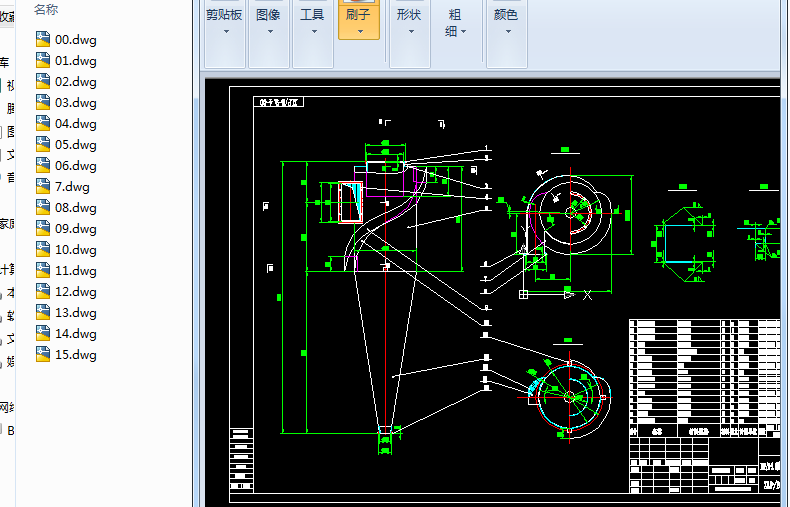
Task: Open the 形状 shapes dropdown
Action: coord(410,33)
